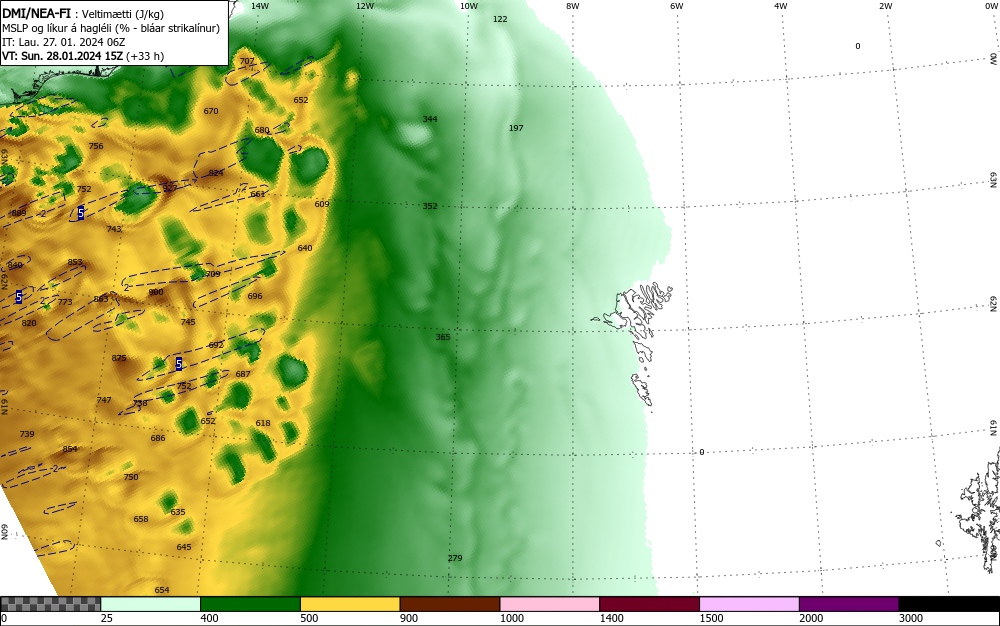Select the CAPE value 609
Viewport: 1000px width, 626px height.
(x=322, y=204)
